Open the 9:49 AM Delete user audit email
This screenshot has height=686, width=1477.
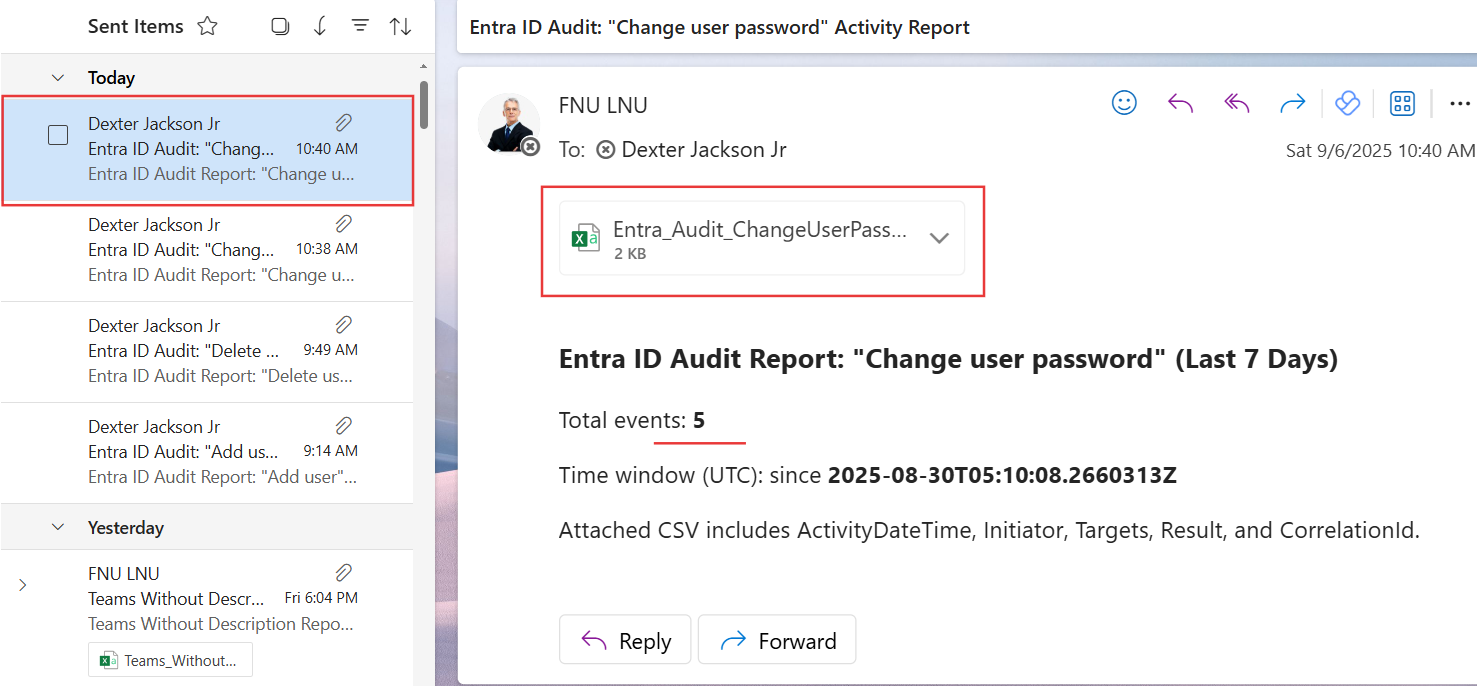tap(220, 351)
